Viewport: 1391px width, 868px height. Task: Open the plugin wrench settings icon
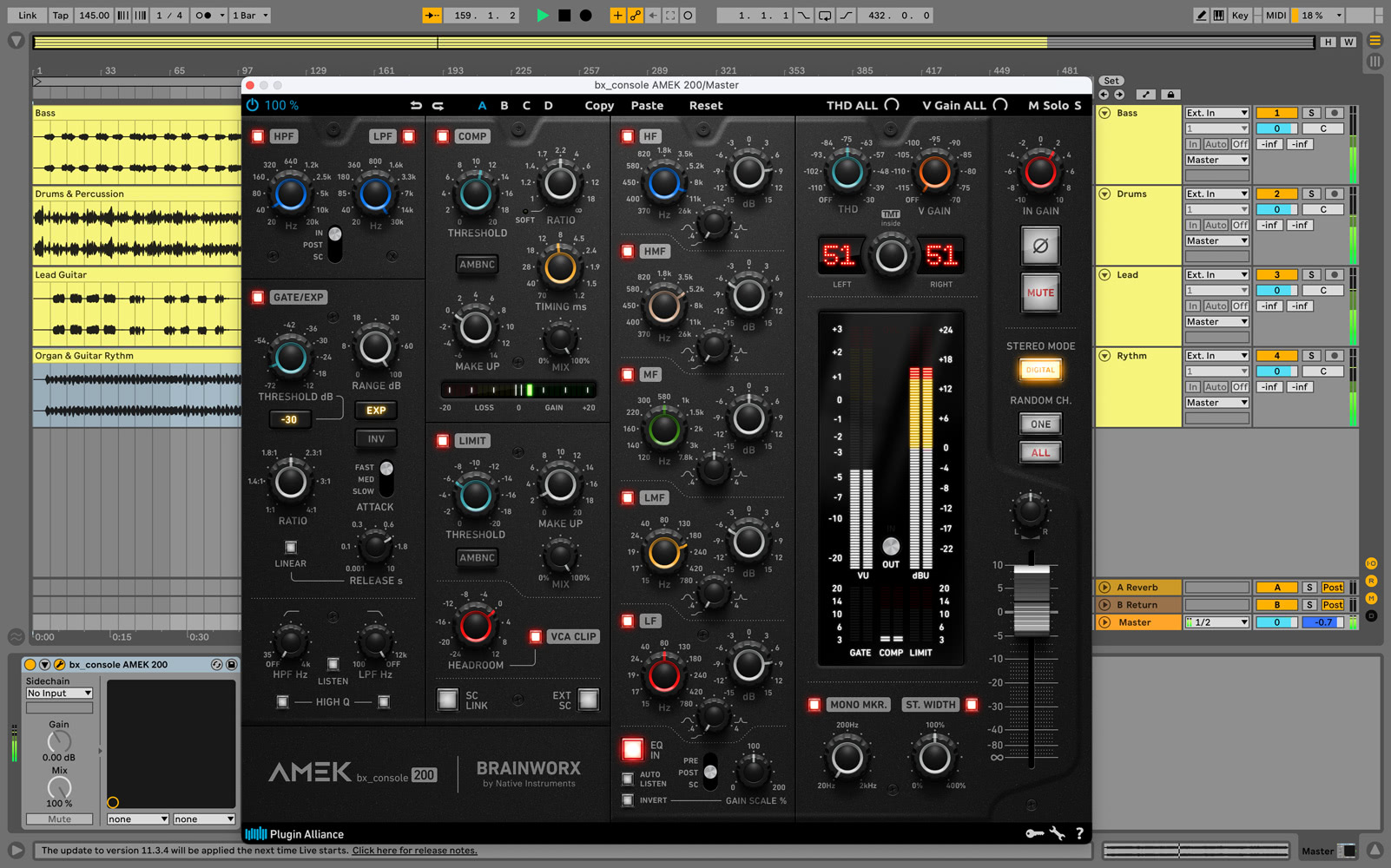(x=1058, y=833)
